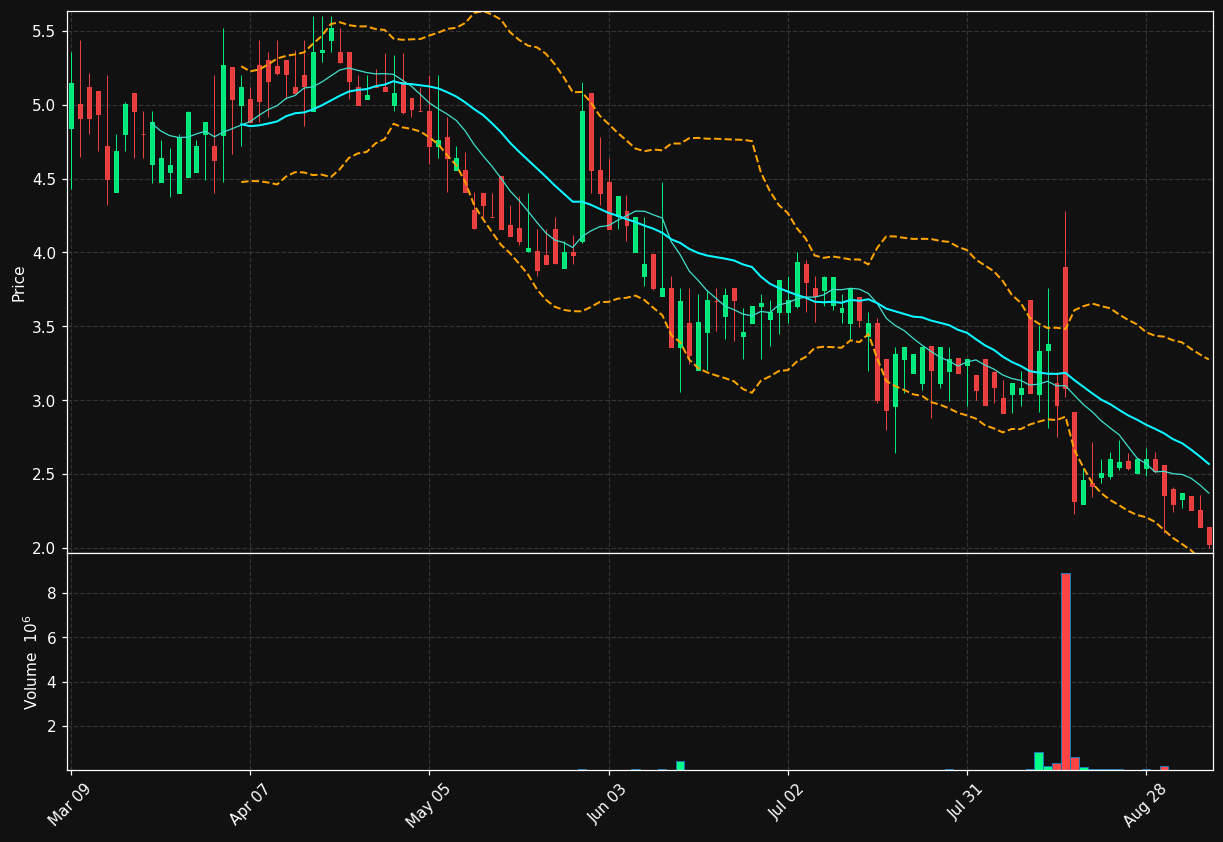1223x842 pixels.
Task: Click the Price axis title
Action: [19, 283]
